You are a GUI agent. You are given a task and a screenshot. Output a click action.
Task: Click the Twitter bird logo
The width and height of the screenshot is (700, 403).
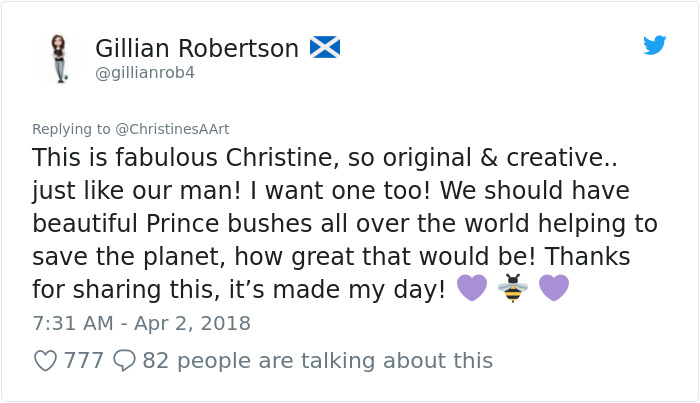[x=655, y=46]
